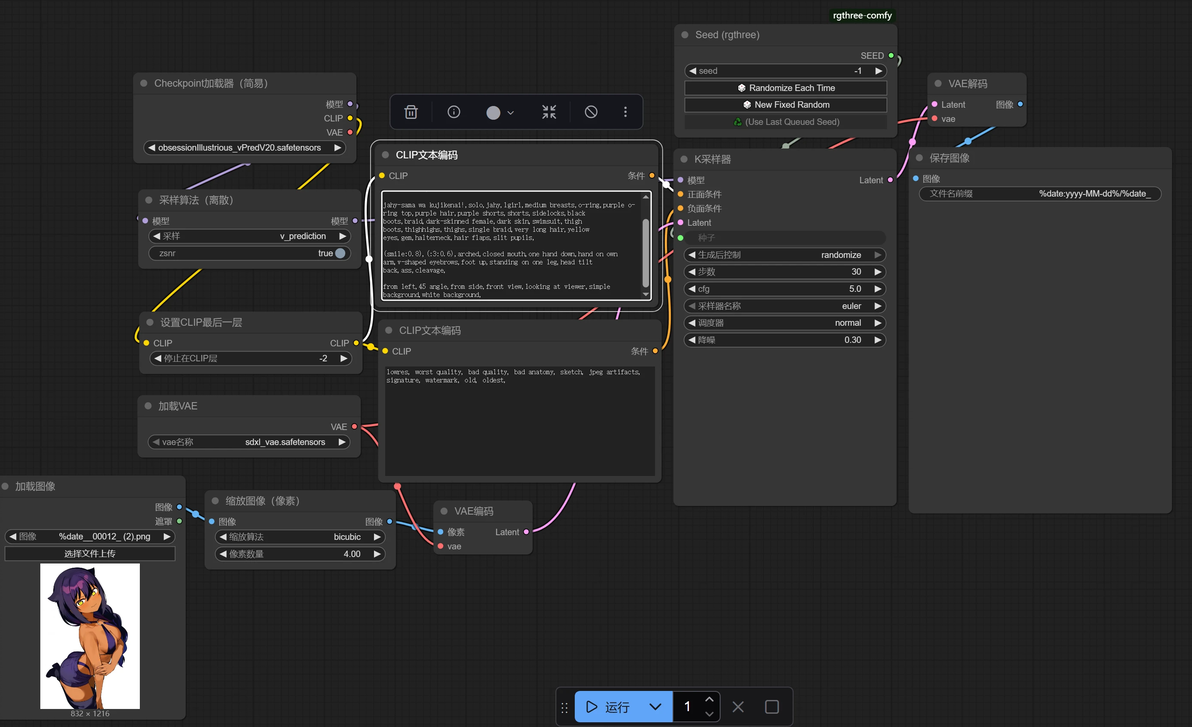Click the loaded image thumbnail preview
The height and width of the screenshot is (727, 1192).
[90, 636]
